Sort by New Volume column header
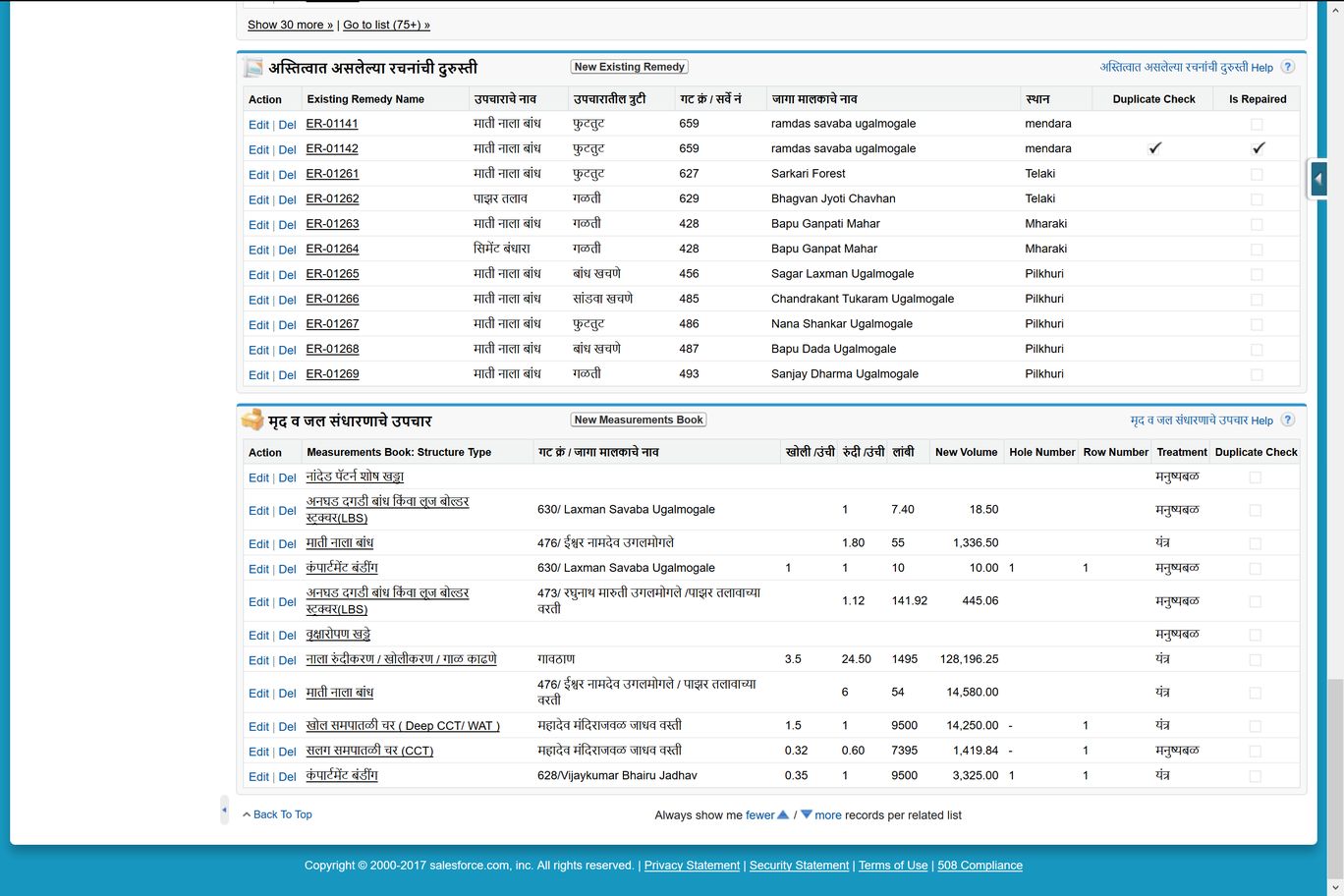Viewport: 1344px width, 896px height. point(966,452)
